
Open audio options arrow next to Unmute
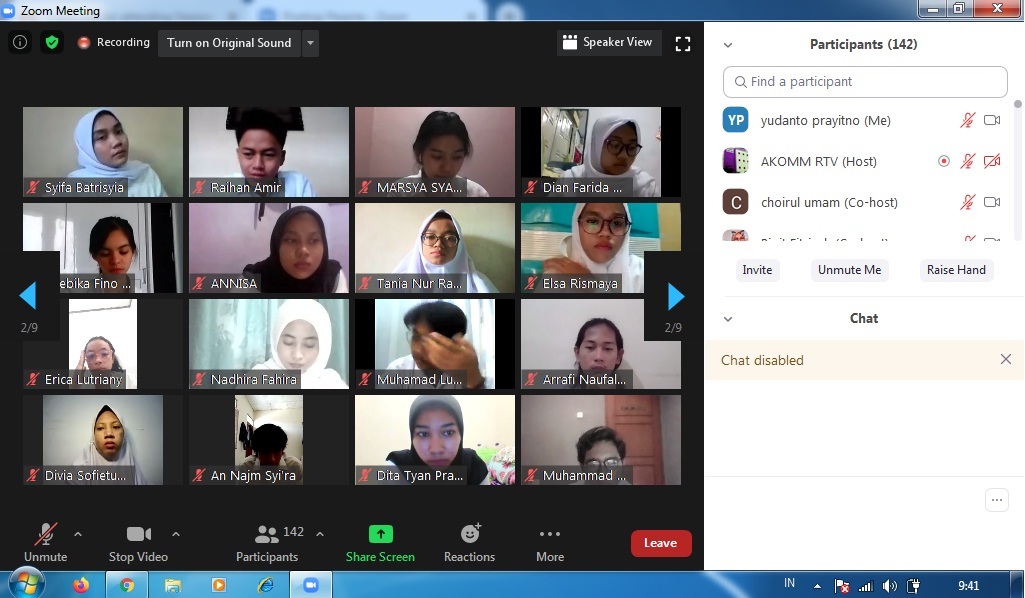tap(78, 534)
